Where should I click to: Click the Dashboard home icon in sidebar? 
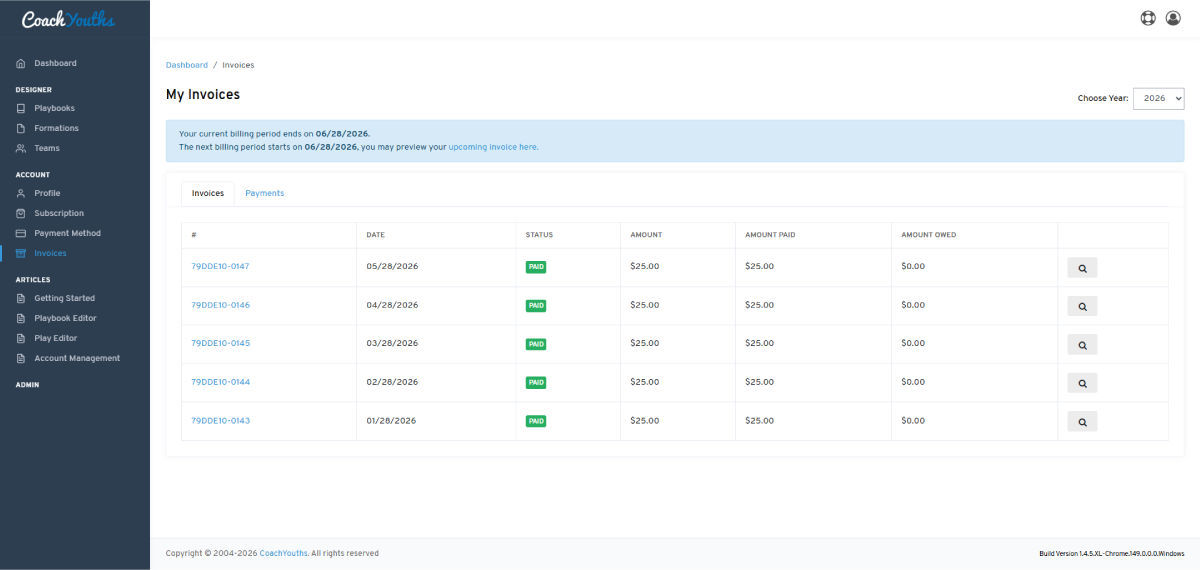(21, 63)
